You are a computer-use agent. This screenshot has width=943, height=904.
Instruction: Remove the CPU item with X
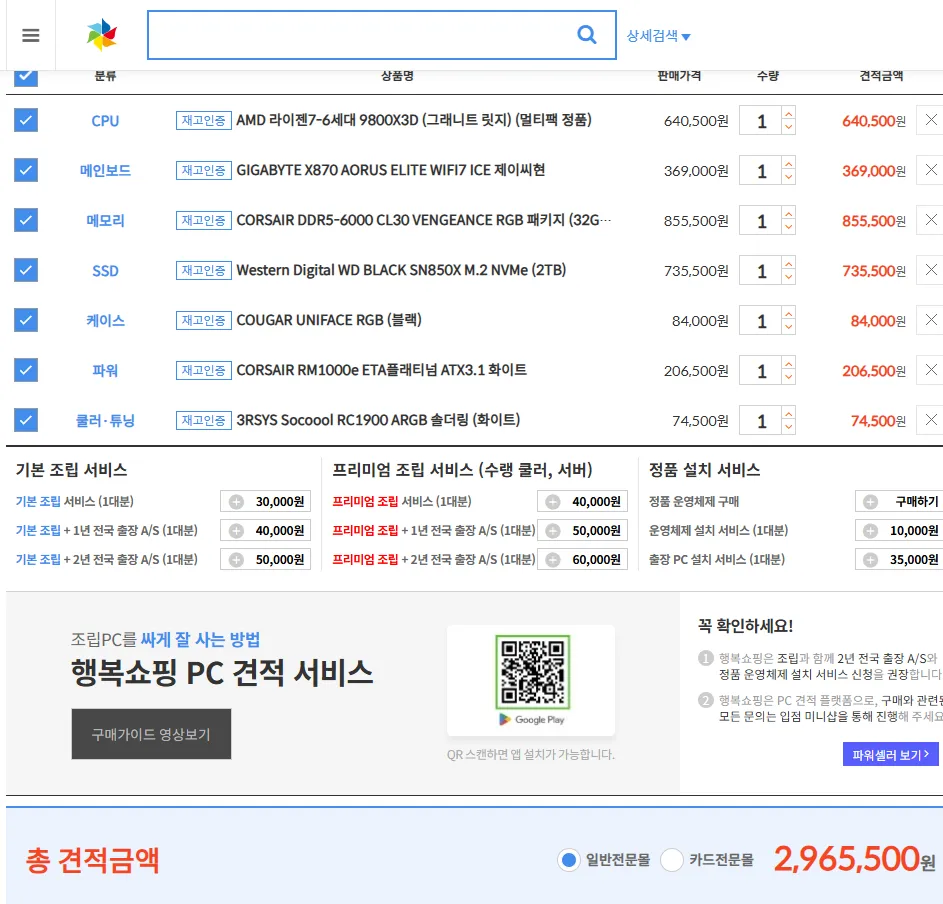tap(930, 120)
